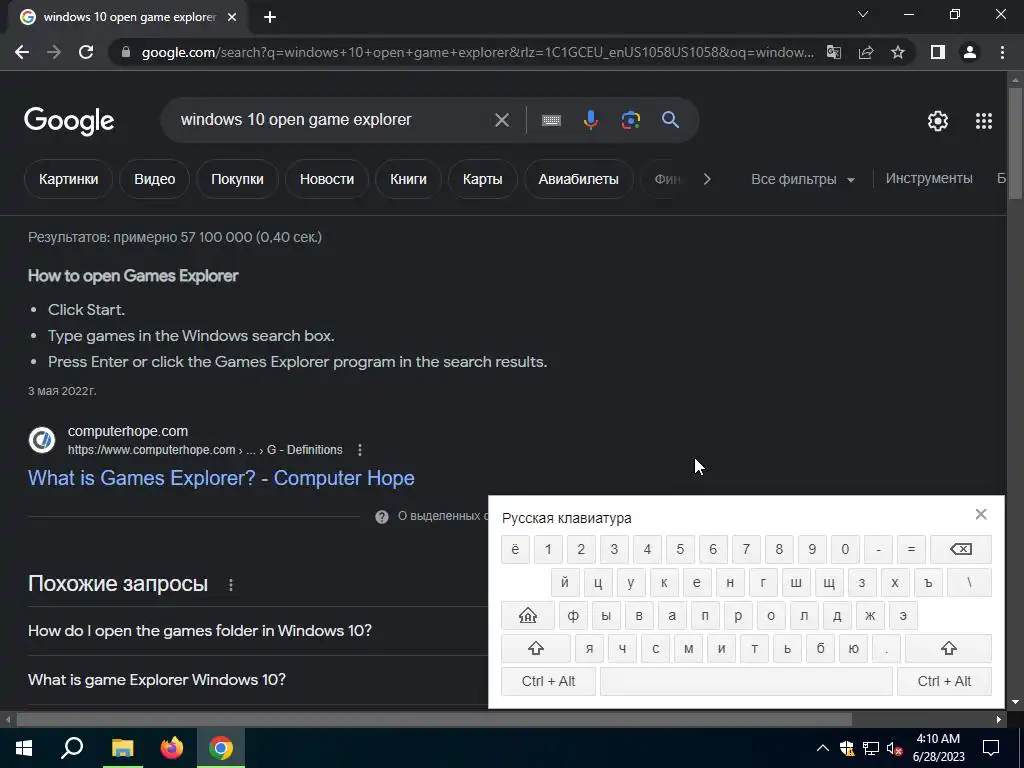Open options for the computerhope.com result

tap(360, 450)
